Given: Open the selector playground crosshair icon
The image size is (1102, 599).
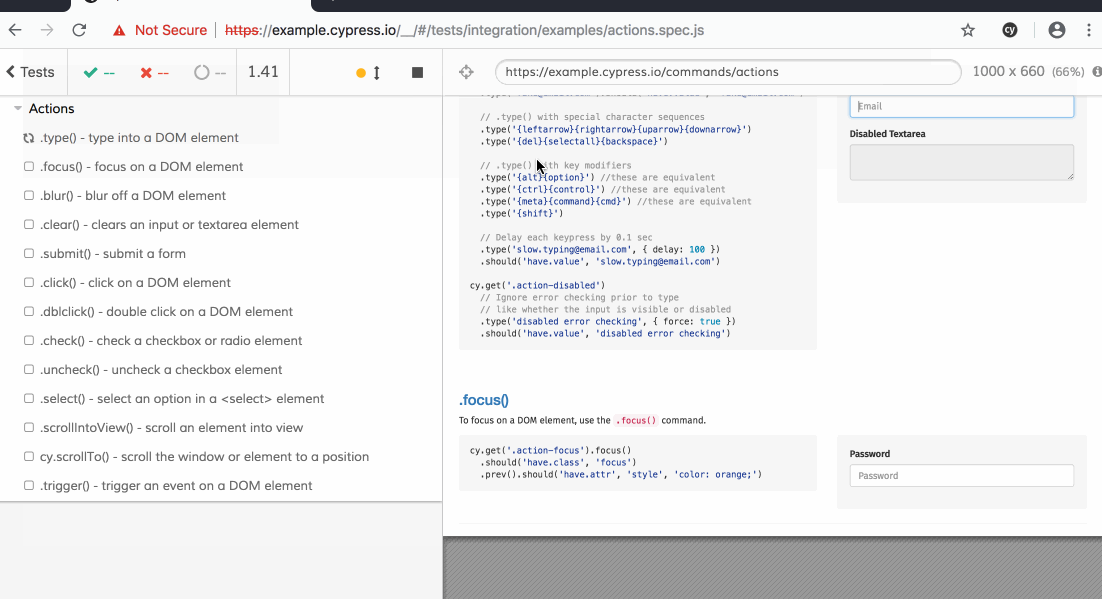Looking at the screenshot, I should coord(466,72).
